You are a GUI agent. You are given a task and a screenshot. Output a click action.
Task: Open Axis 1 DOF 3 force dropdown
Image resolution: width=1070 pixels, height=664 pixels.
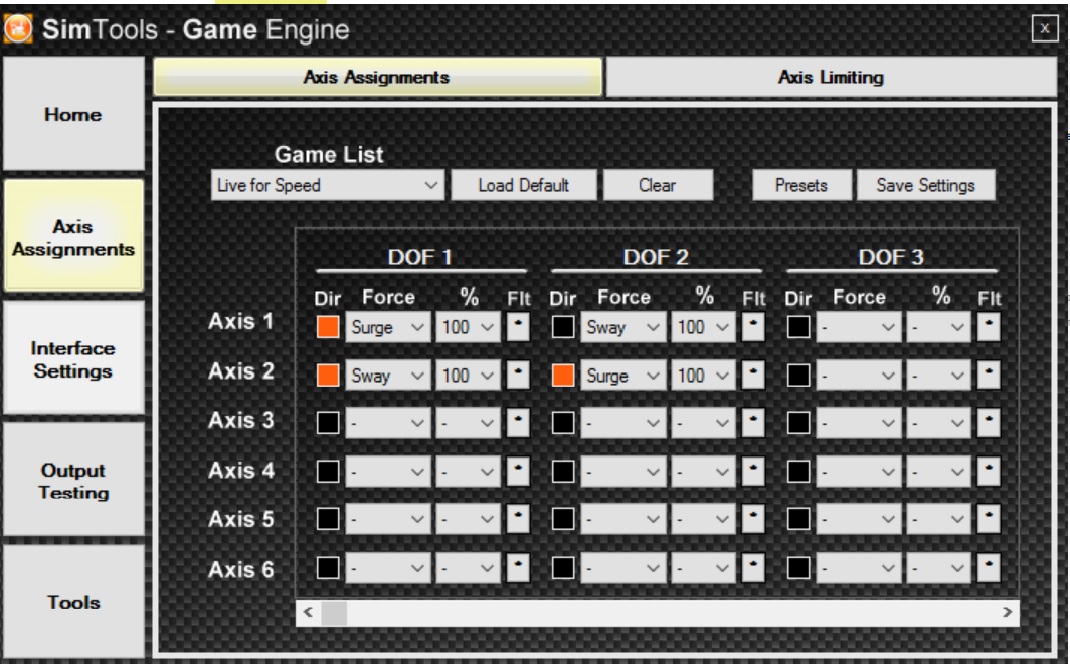pos(858,327)
